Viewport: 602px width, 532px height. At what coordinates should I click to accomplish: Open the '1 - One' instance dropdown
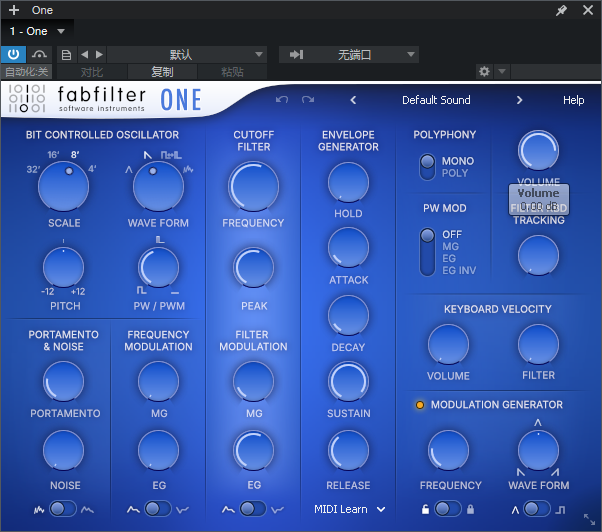[x=37, y=31]
